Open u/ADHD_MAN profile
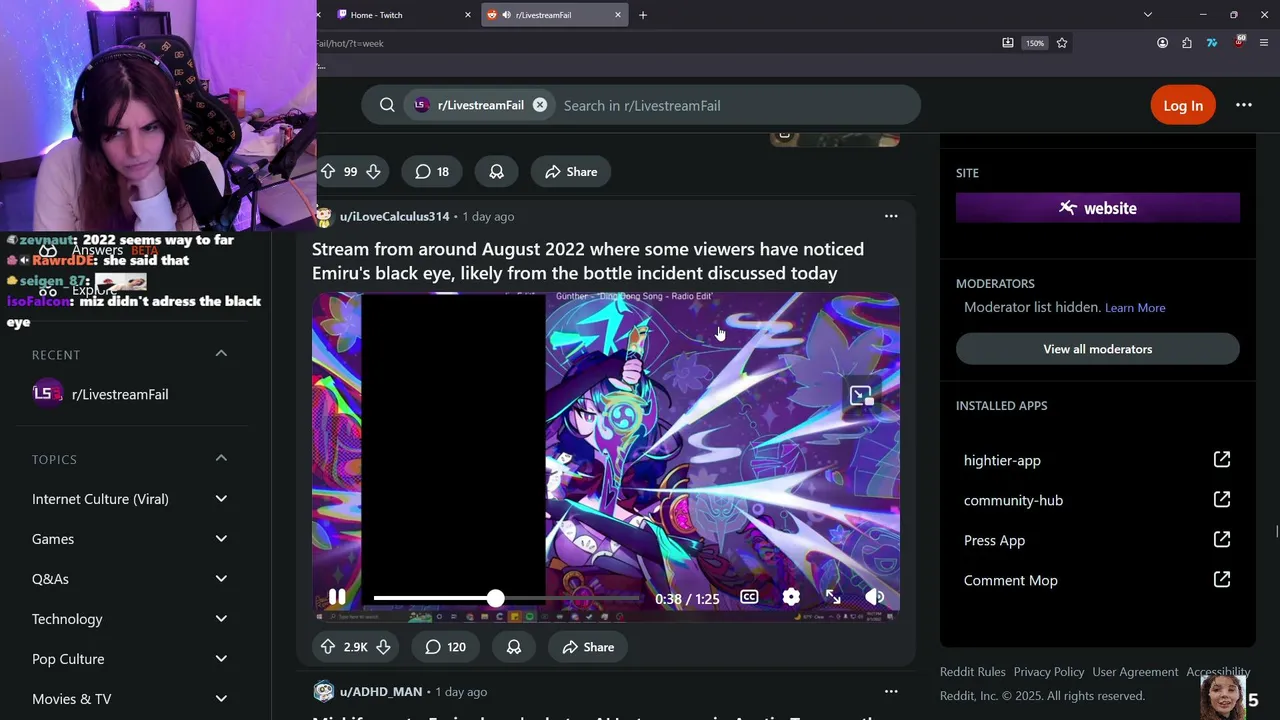The width and height of the screenshot is (1280, 720). (381, 692)
